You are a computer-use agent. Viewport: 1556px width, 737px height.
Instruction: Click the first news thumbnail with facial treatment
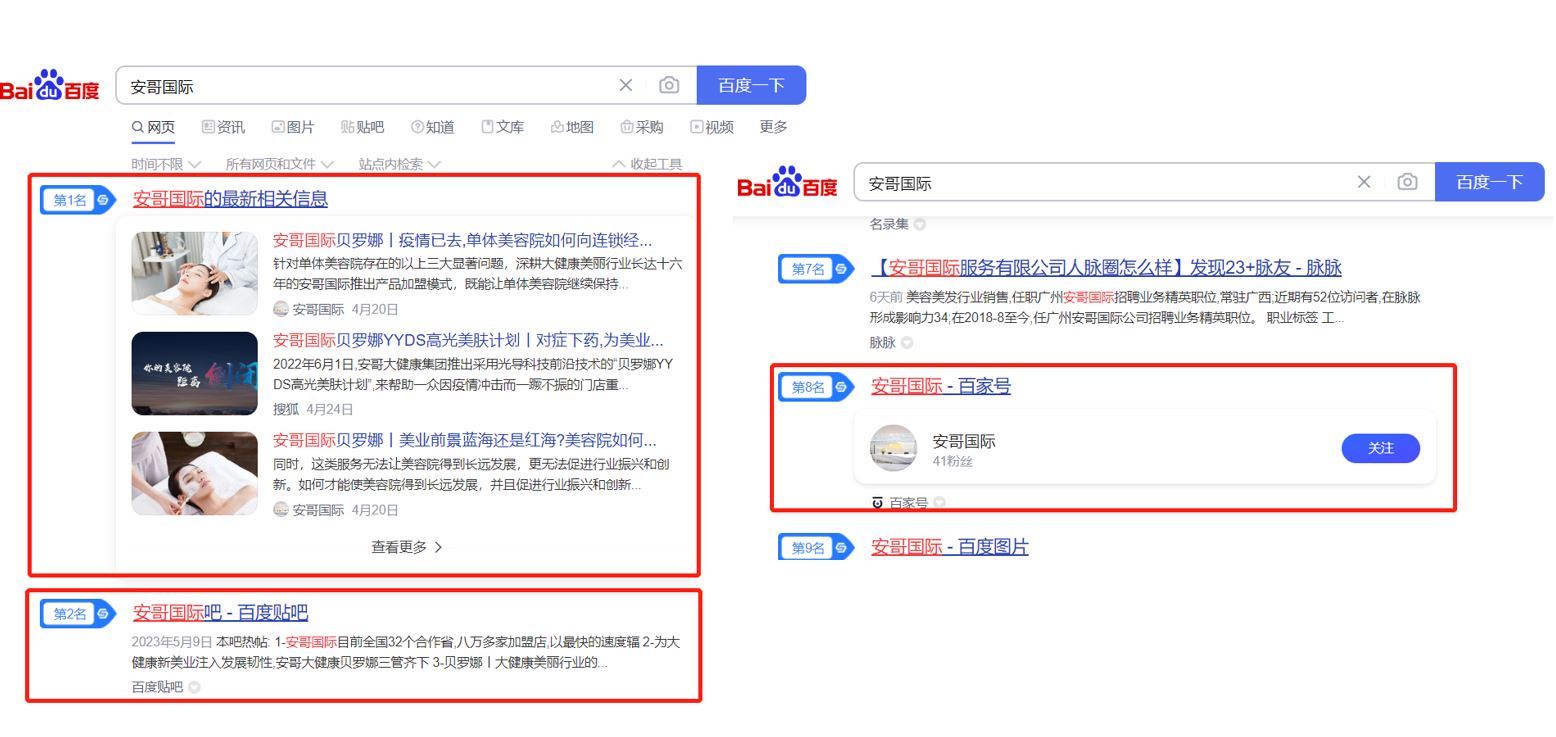(x=194, y=273)
